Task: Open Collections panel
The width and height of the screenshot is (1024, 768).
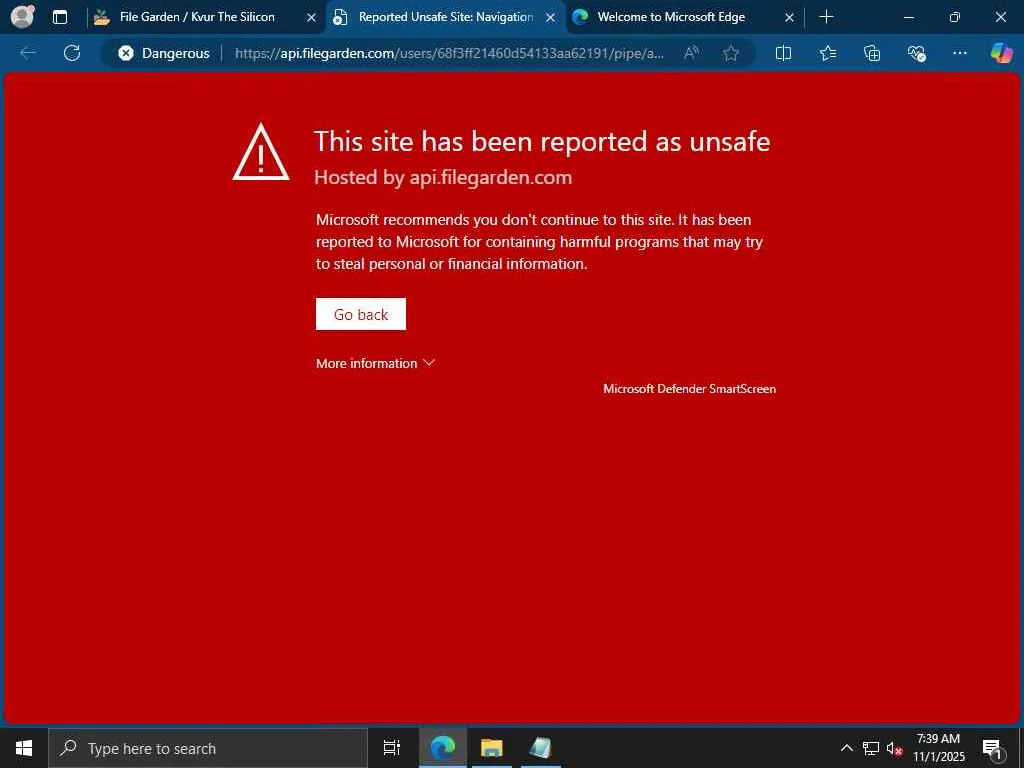Action: [x=872, y=53]
